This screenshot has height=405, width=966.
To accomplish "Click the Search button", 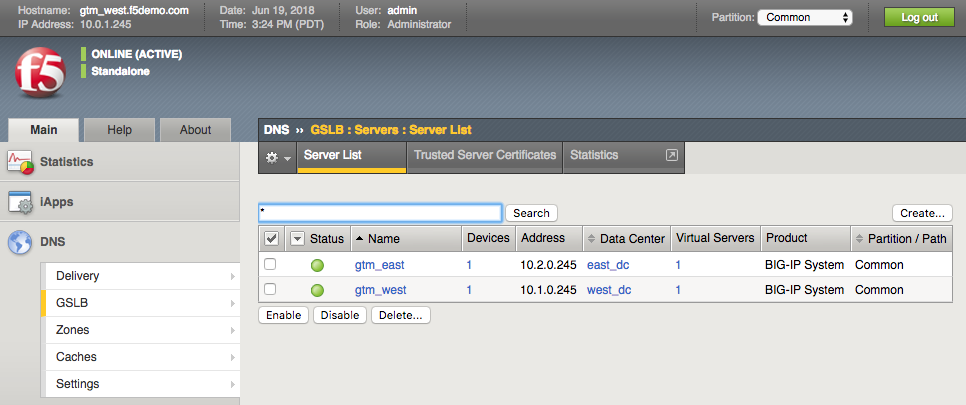I will (x=531, y=213).
